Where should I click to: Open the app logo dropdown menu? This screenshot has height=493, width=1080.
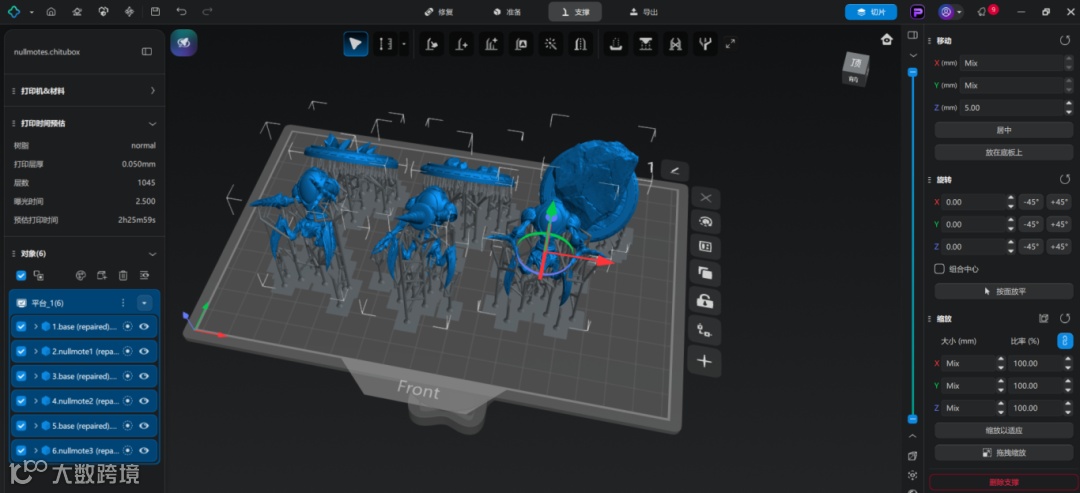(32, 12)
